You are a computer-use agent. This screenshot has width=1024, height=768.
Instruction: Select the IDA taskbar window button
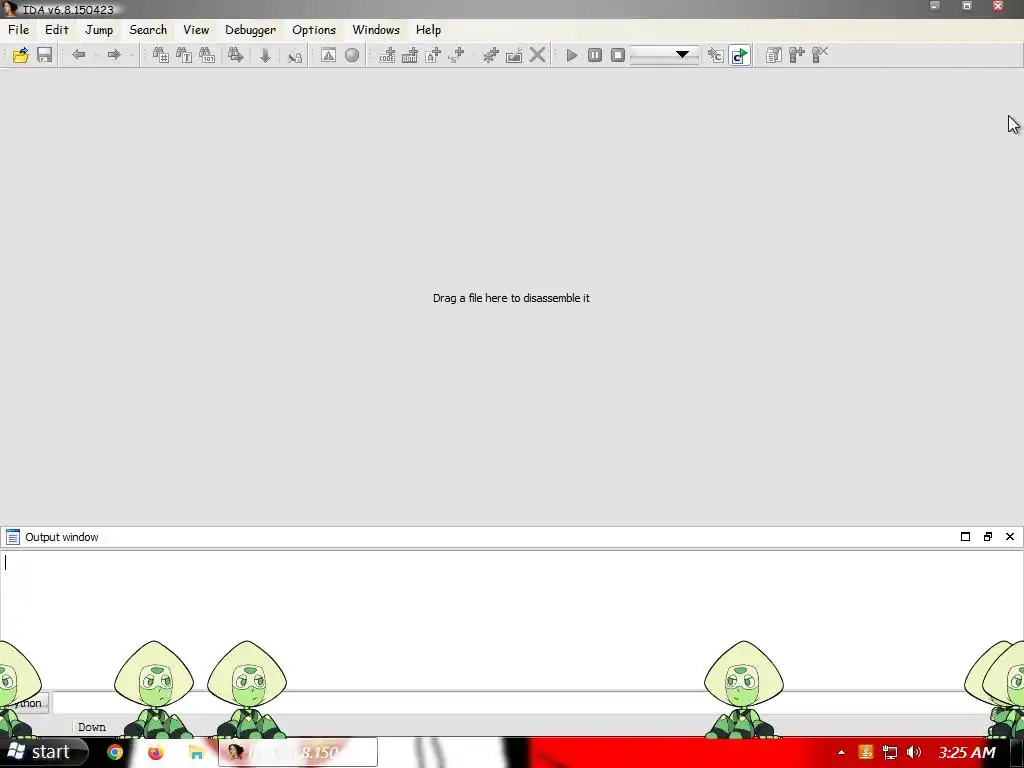(x=298, y=752)
